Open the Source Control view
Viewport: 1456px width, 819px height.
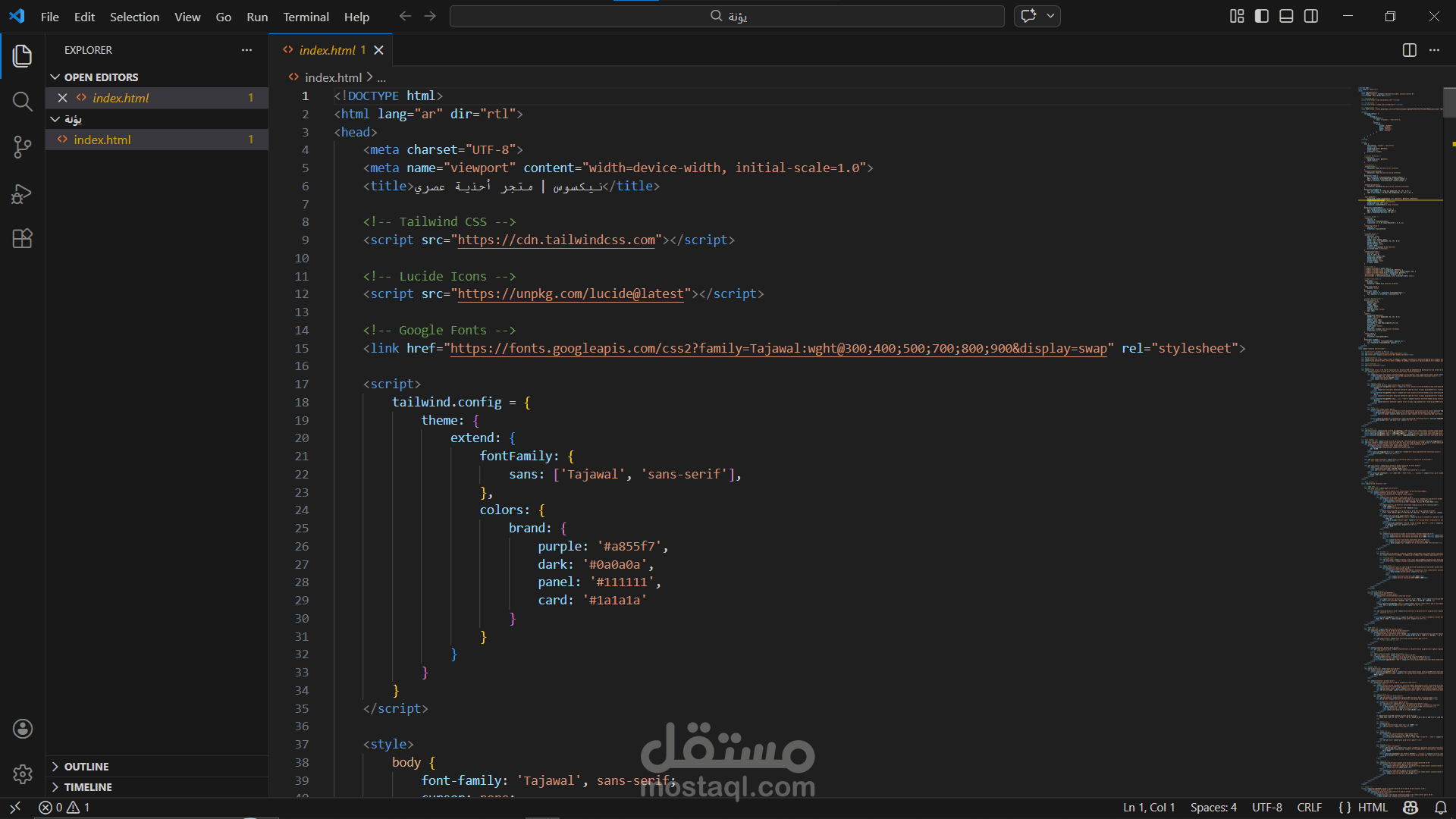click(x=22, y=147)
